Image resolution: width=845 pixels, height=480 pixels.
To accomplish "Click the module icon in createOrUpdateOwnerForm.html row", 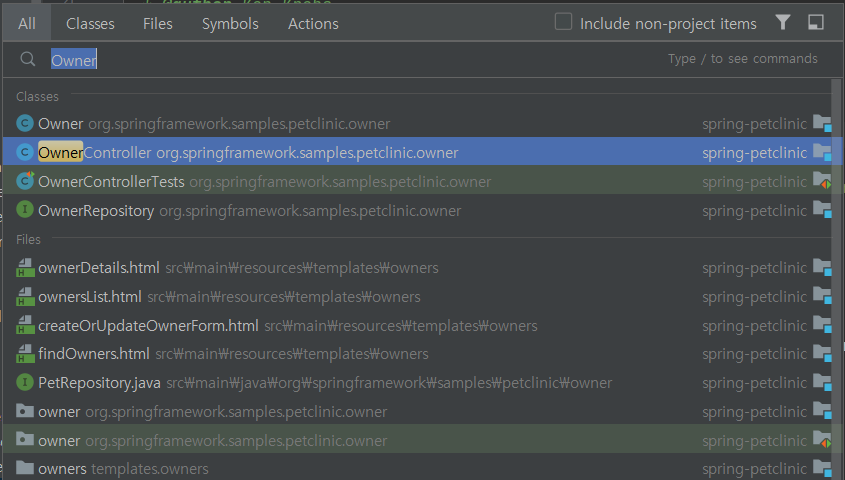I will point(822,325).
